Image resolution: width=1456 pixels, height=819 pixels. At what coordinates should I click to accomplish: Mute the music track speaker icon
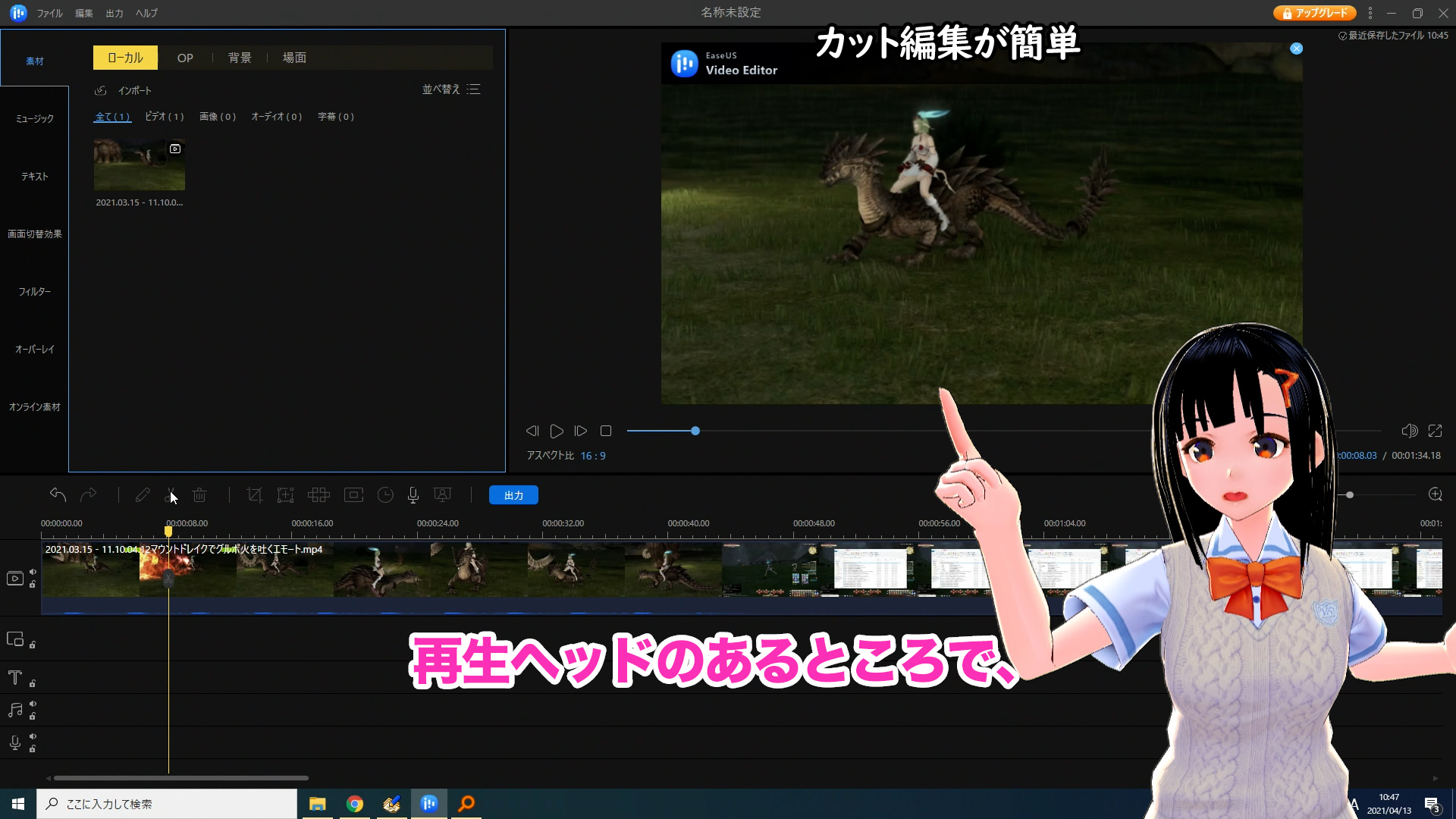click(33, 704)
